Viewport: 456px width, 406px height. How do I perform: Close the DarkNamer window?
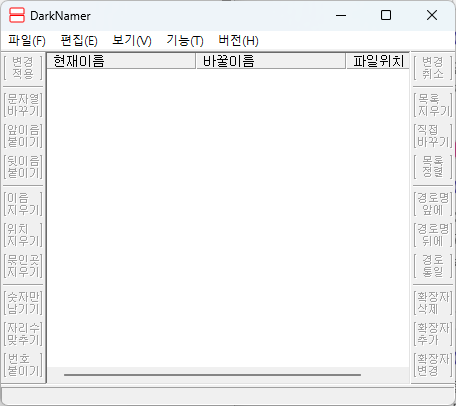[x=432, y=15]
